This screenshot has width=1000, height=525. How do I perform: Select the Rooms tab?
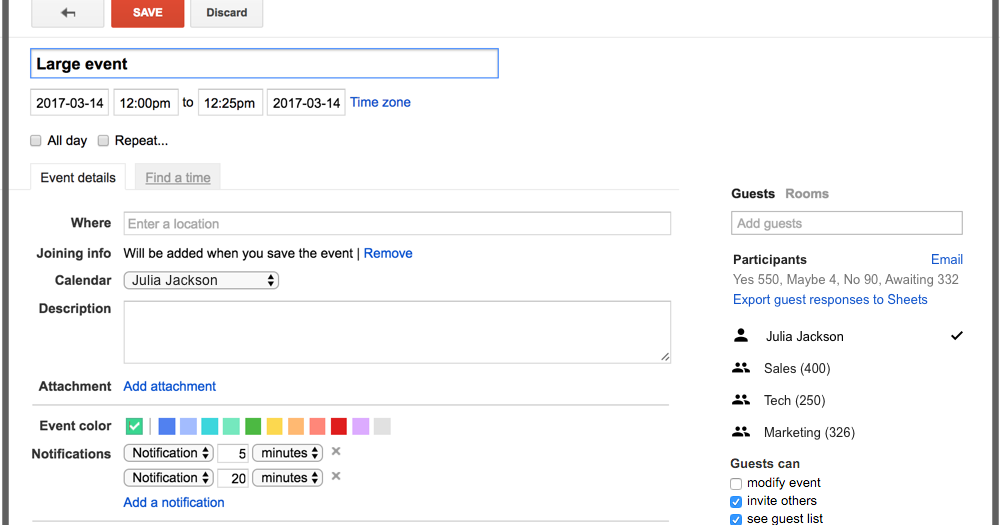(807, 193)
